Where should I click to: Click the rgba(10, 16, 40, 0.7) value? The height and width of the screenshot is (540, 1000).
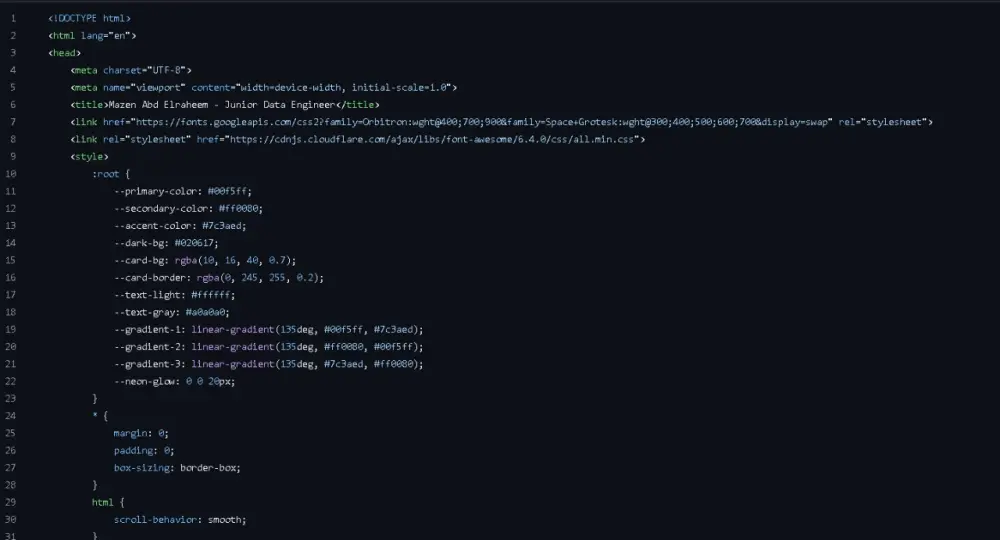click(x=238, y=261)
